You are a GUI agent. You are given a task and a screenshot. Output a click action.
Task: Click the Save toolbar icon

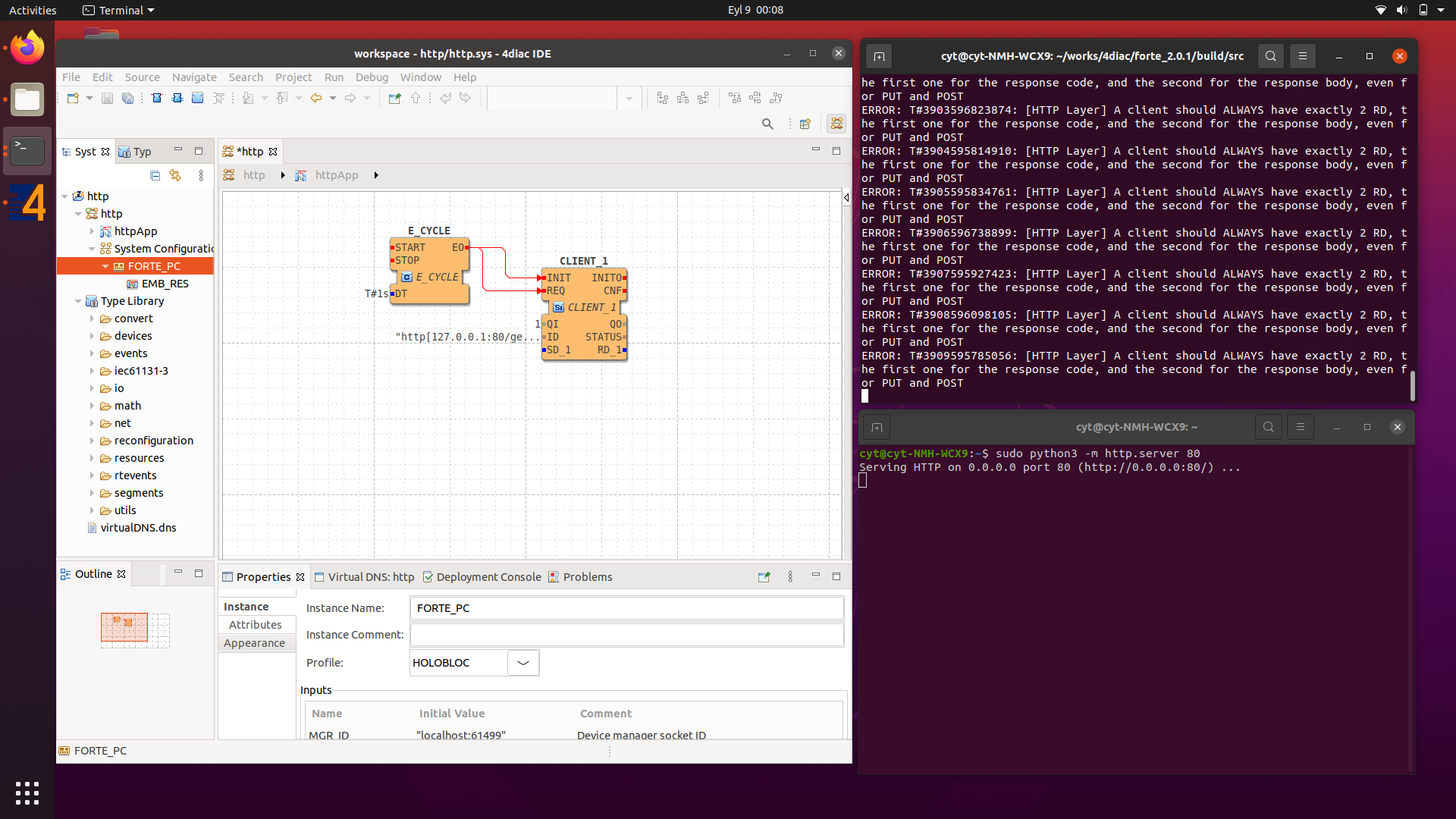pos(107,98)
